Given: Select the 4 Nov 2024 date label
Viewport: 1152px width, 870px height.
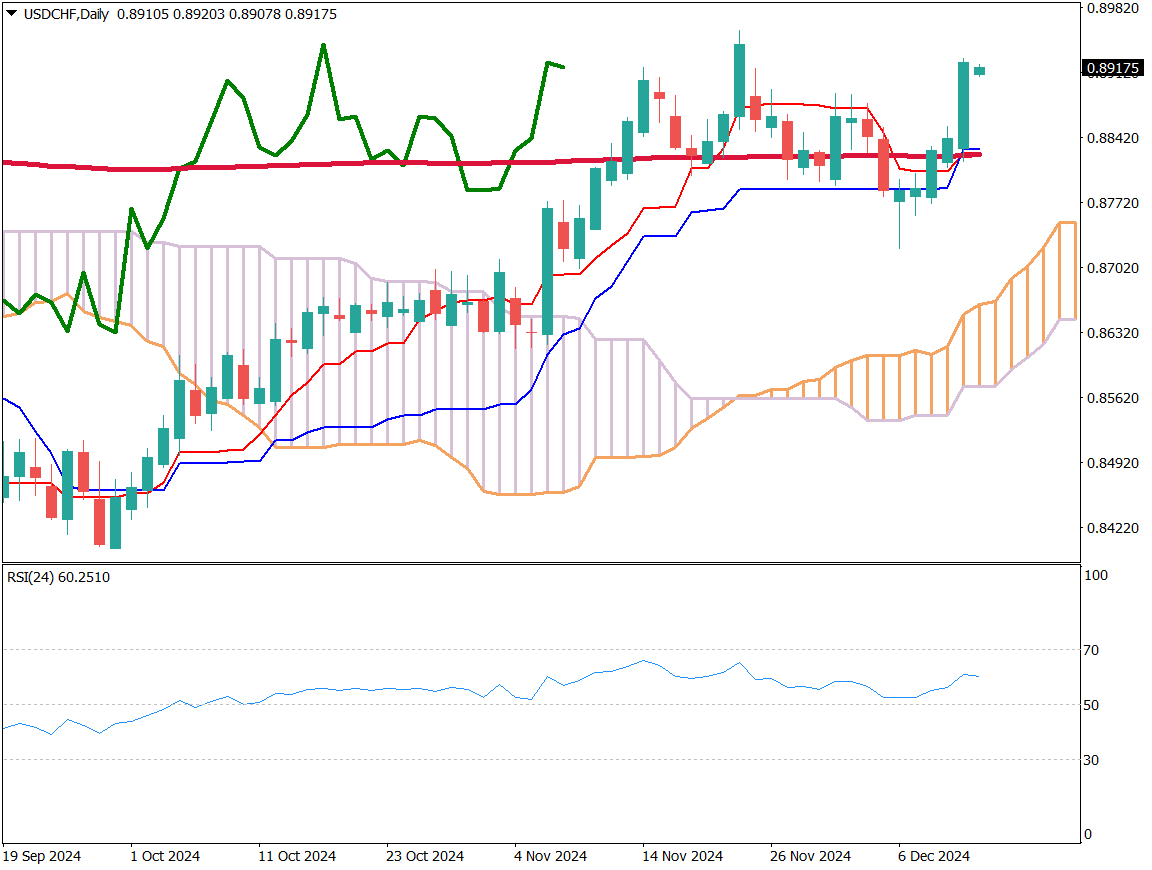Looking at the screenshot, I should 550,856.
